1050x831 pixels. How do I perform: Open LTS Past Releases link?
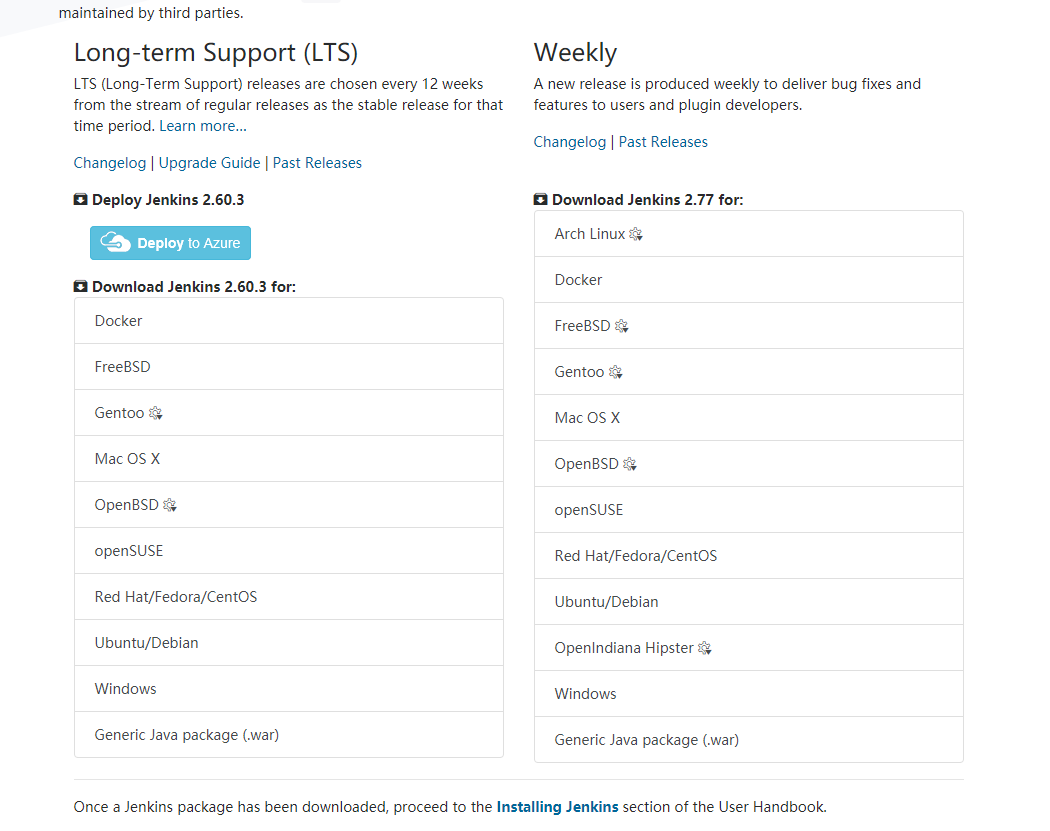coord(317,163)
